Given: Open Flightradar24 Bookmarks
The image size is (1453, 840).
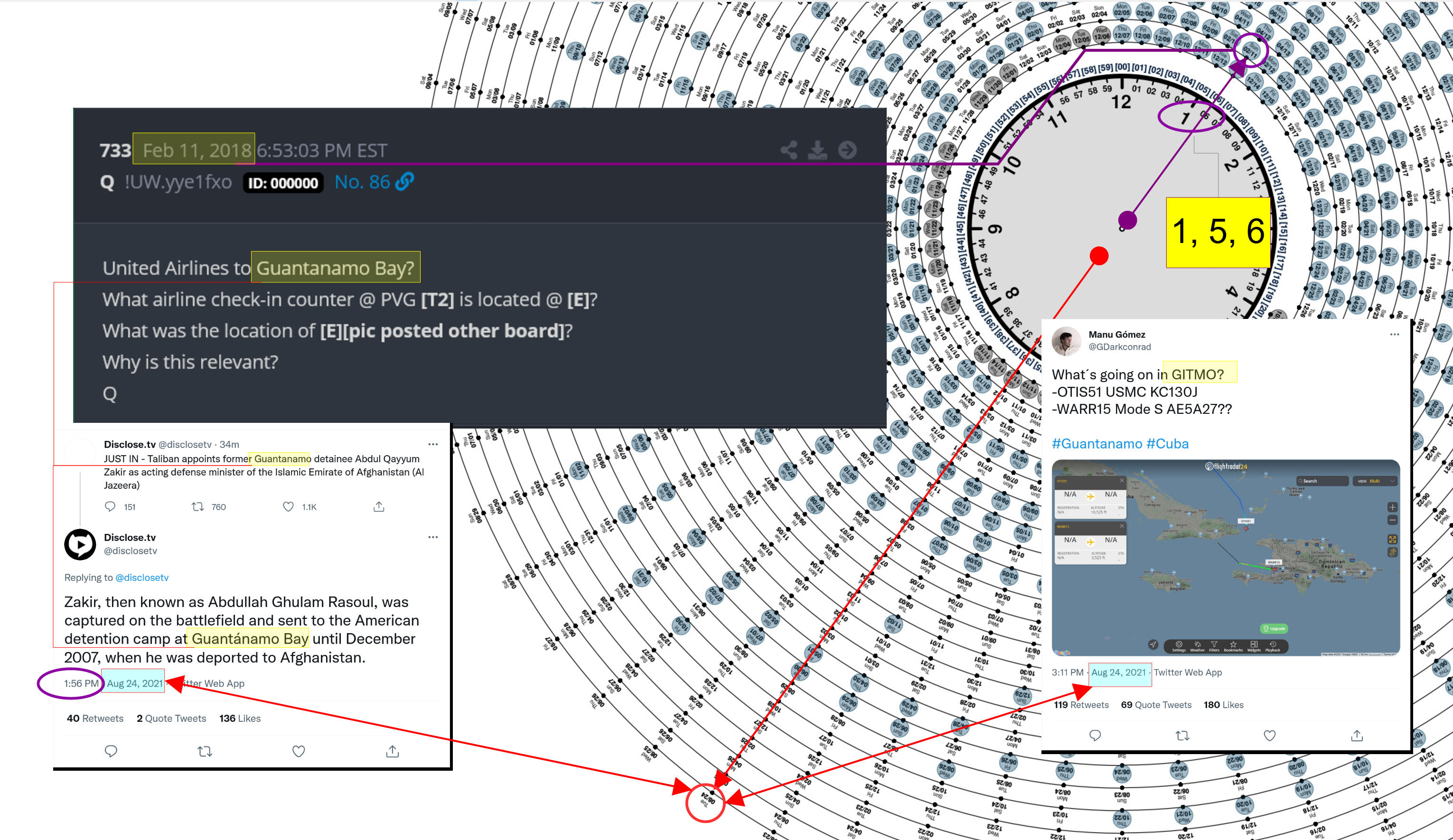Looking at the screenshot, I should [x=1233, y=646].
